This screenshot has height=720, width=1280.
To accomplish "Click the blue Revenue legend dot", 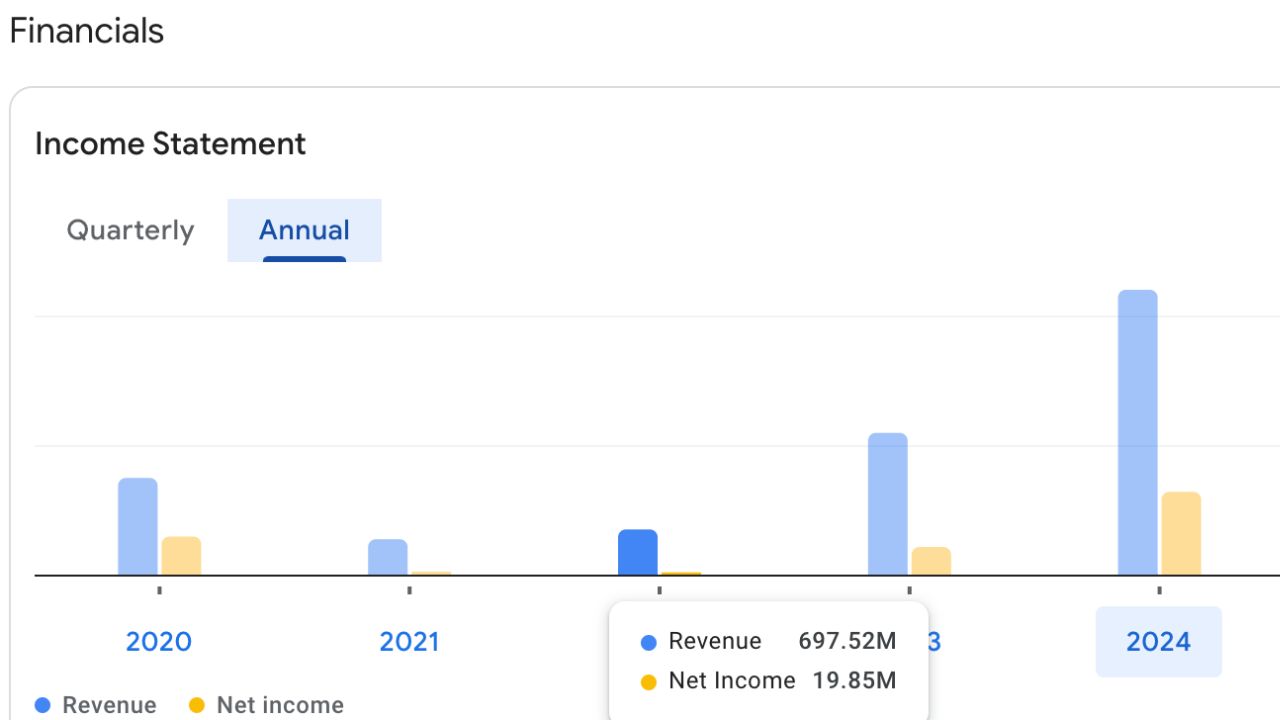I will 43,705.
